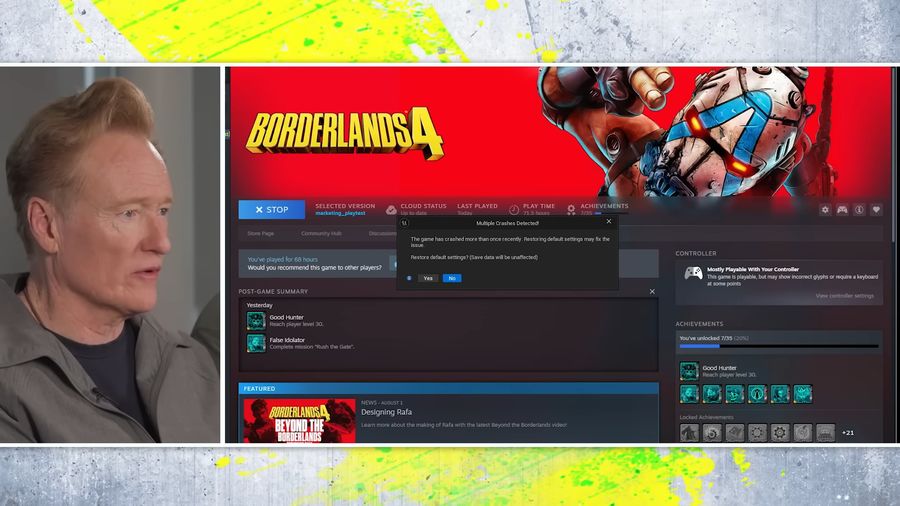Click Yes to restore default settings
The height and width of the screenshot is (506, 900).
pyautogui.click(x=428, y=278)
